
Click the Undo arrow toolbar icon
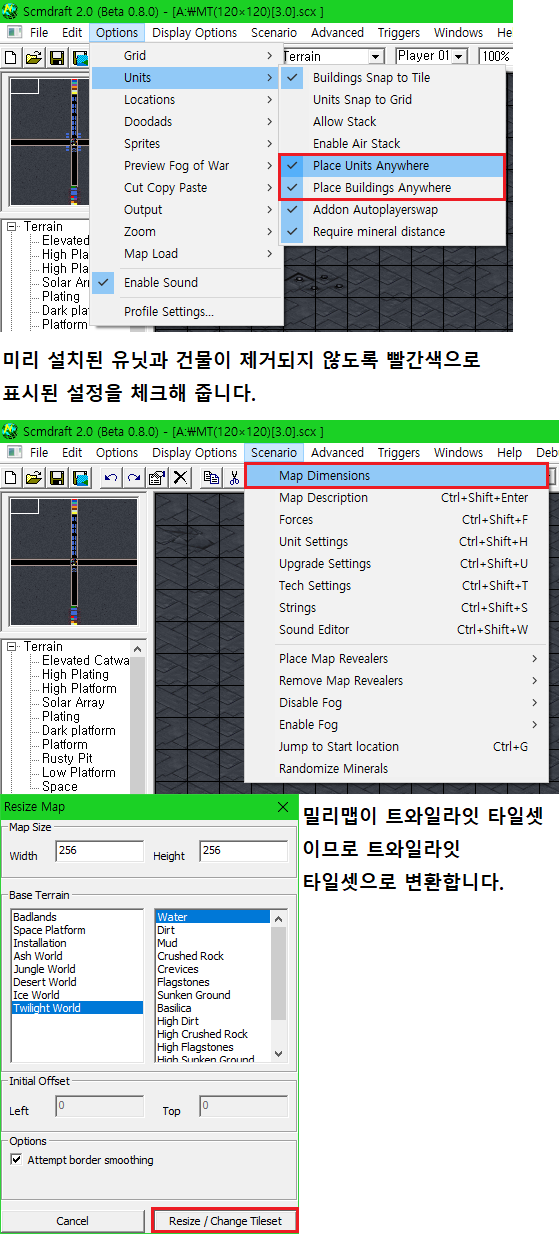pos(110,477)
